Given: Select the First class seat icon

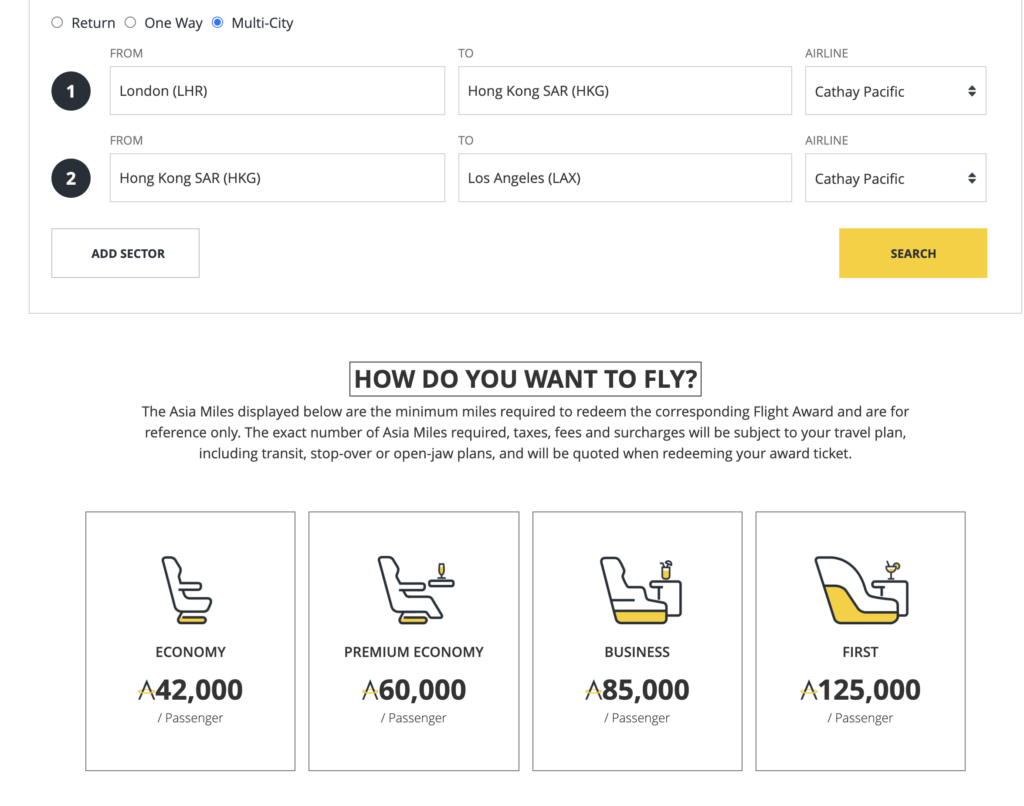Looking at the screenshot, I should 860,587.
